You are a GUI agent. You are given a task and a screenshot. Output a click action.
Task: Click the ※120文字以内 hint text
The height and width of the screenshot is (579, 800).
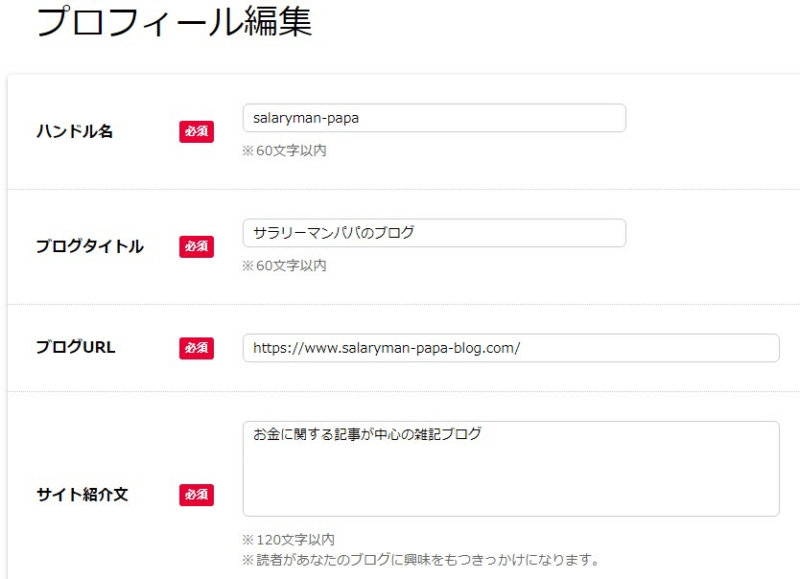click(x=288, y=540)
